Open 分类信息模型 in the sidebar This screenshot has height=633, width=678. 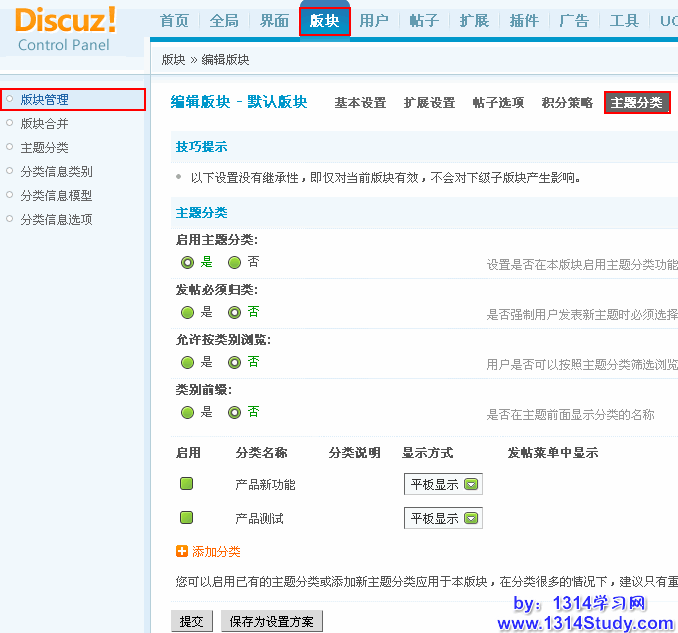tap(57, 196)
